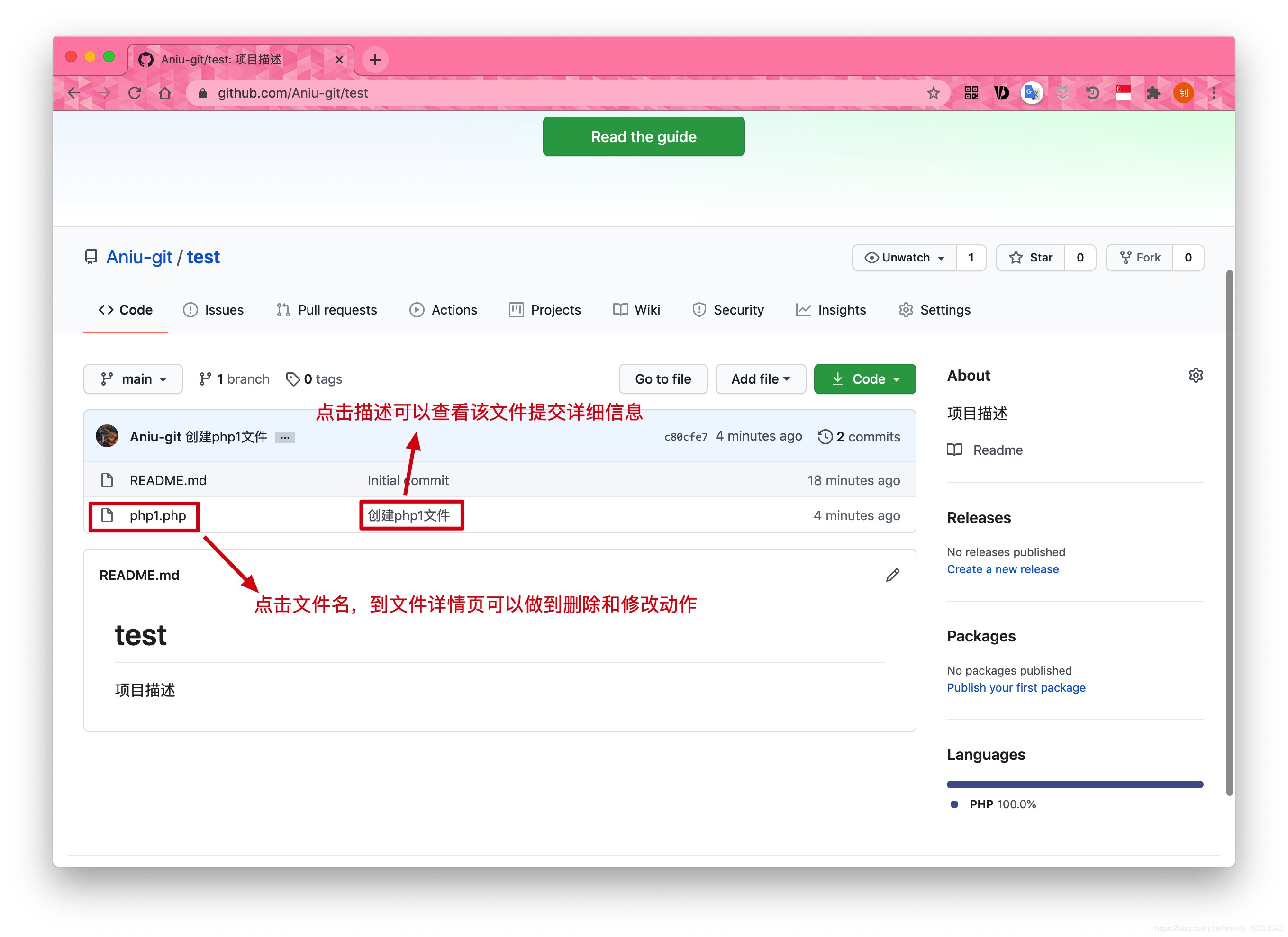1288x937 pixels.
Task: Open the Wiki tab
Action: pyautogui.click(x=636, y=310)
